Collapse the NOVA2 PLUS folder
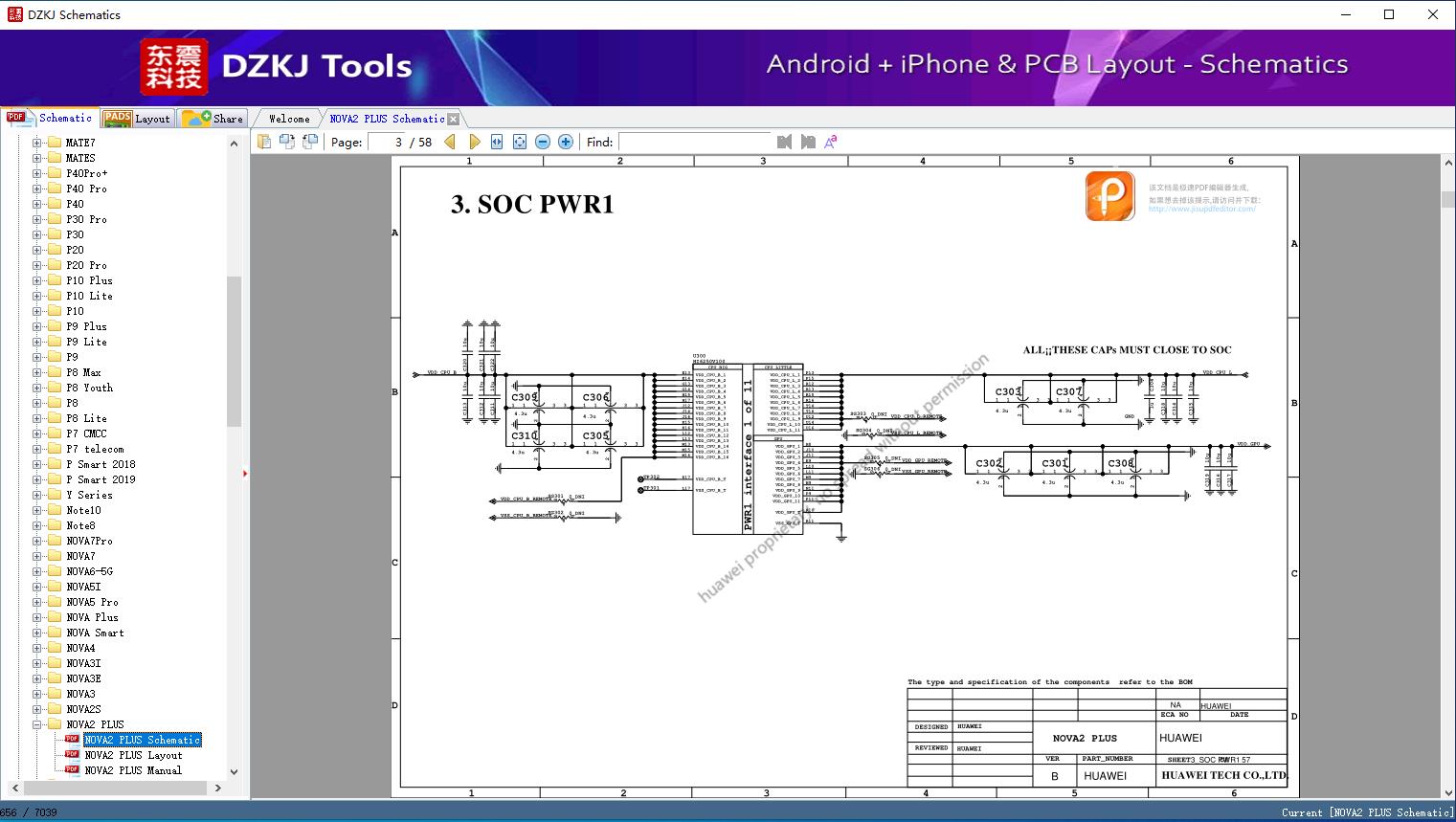The width and height of the screenshot is (1456, 822). 37,724
